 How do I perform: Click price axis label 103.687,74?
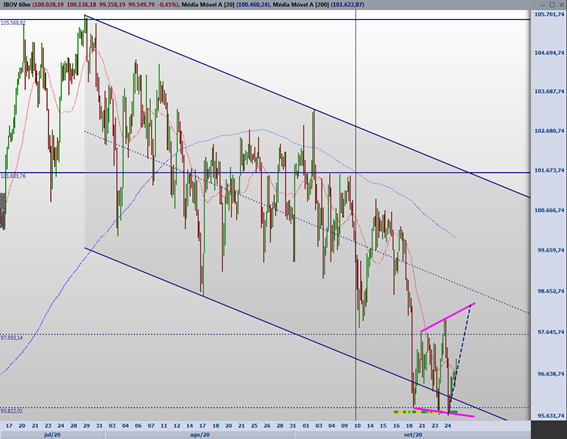pyautogui.click(x=549, y=91)
